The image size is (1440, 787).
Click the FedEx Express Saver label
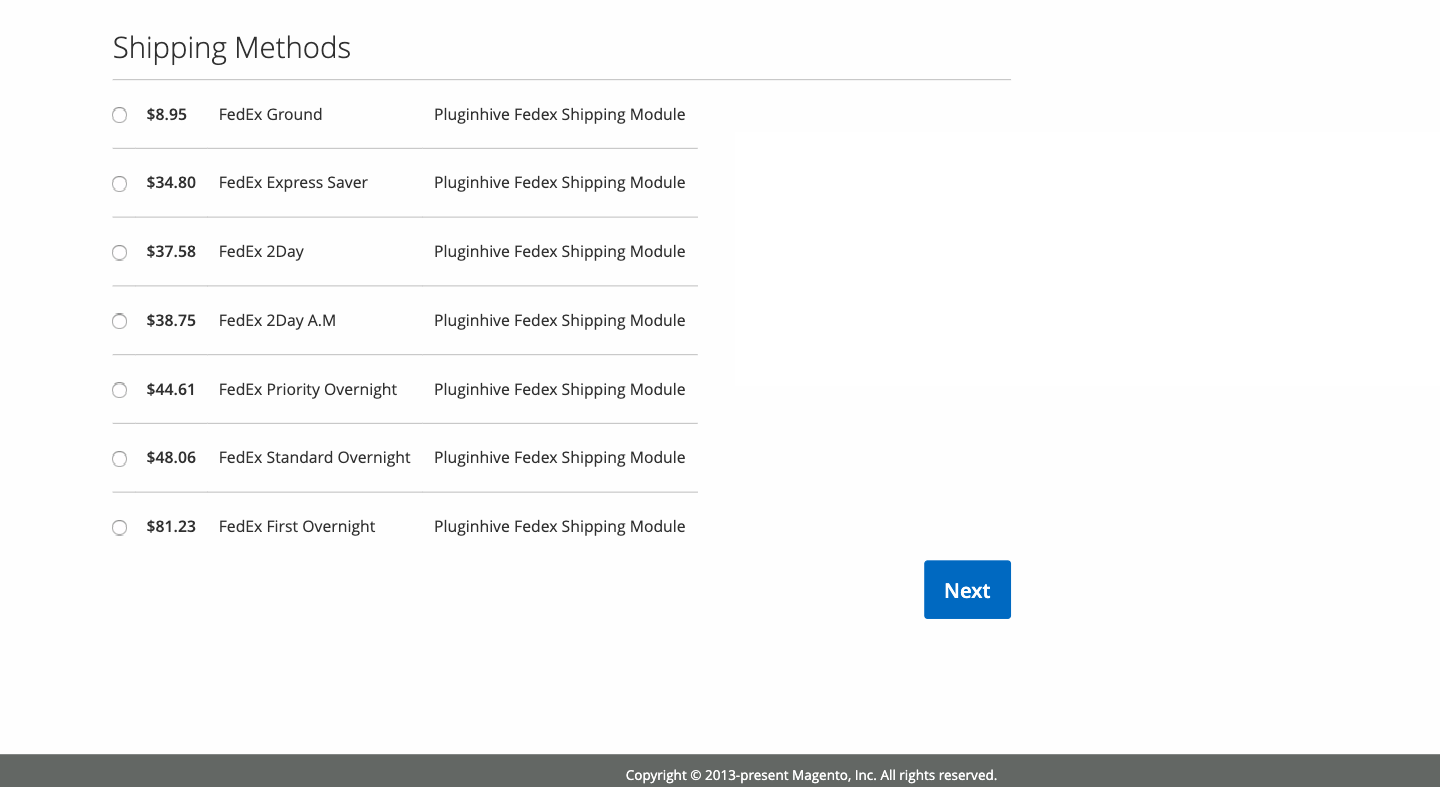293,182
